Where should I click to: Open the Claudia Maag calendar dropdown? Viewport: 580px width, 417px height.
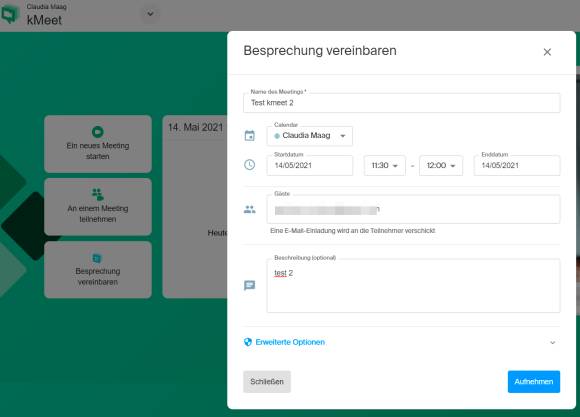pos(310,136)
